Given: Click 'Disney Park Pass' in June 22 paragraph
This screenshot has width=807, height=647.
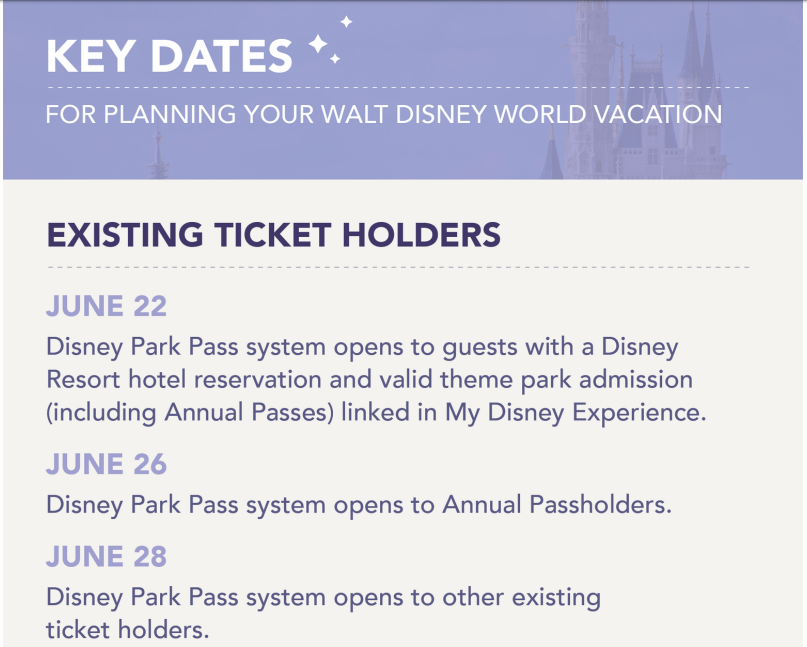Looking at the screenshot, I should click(x=142, y=347).
